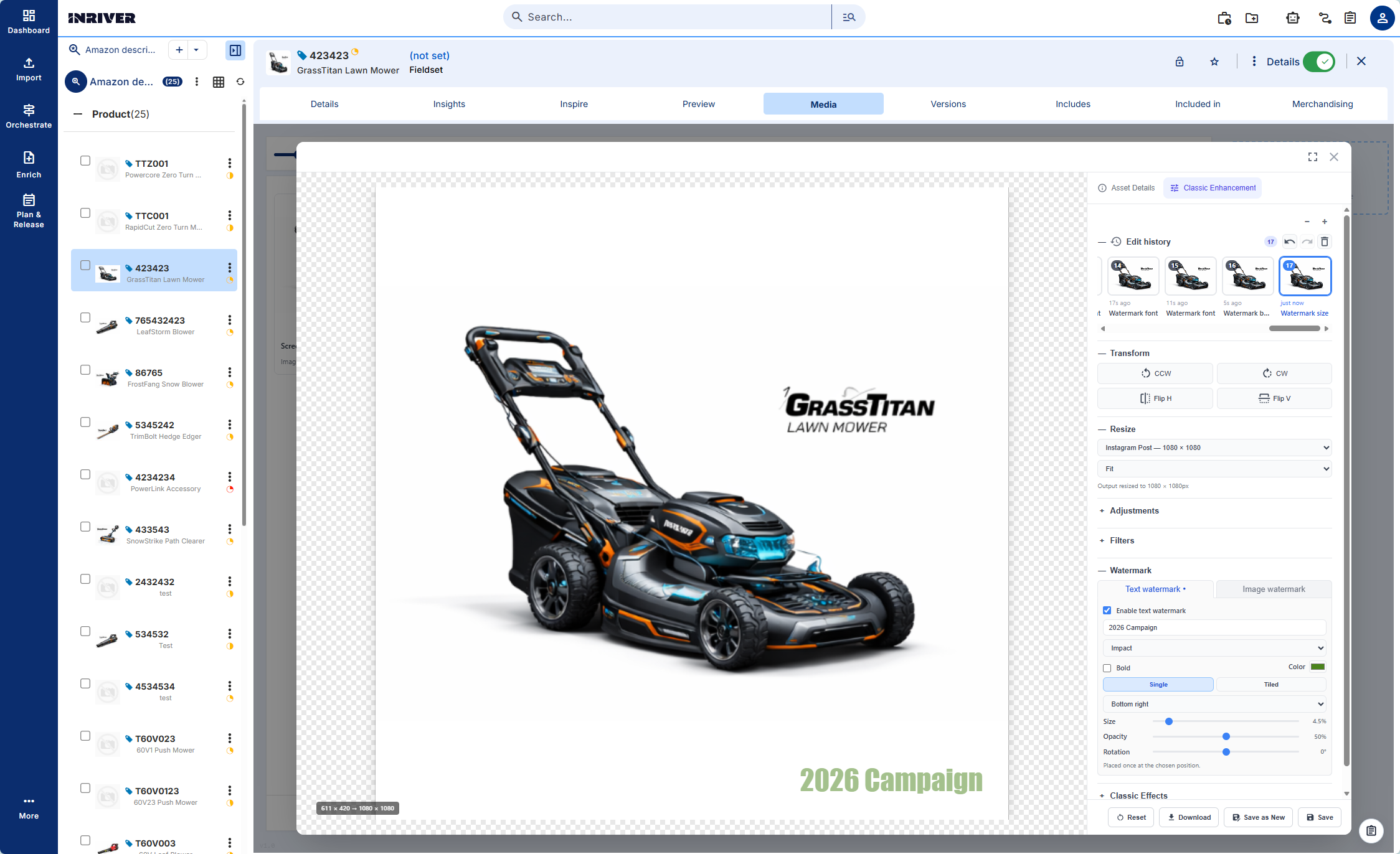The image size is (1400, 854).
Task: Open the Impact font dropdown
Action: click(x=1214, y=648)
